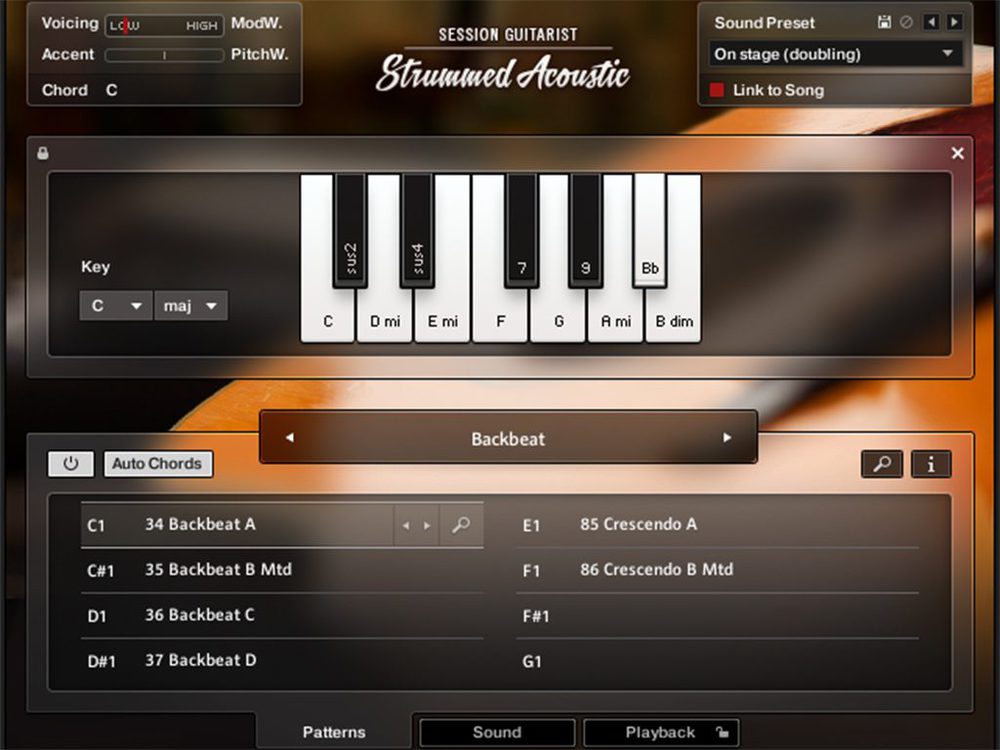1000x750 pixels.
Task: Click the reset preset circle icon
Action: tap(906, 22)
